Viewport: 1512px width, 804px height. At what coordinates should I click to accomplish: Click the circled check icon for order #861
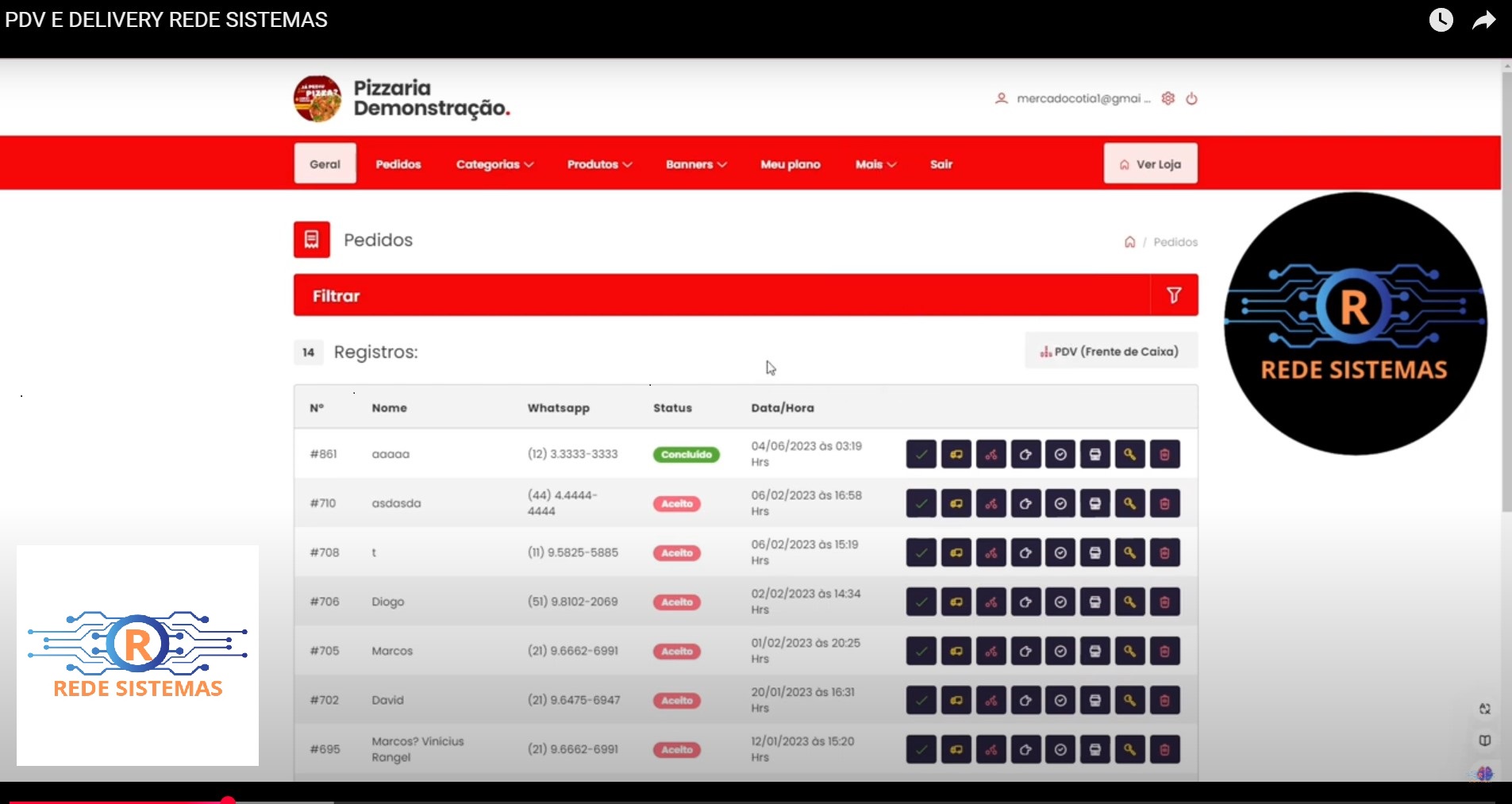[x=1060, y=454]
